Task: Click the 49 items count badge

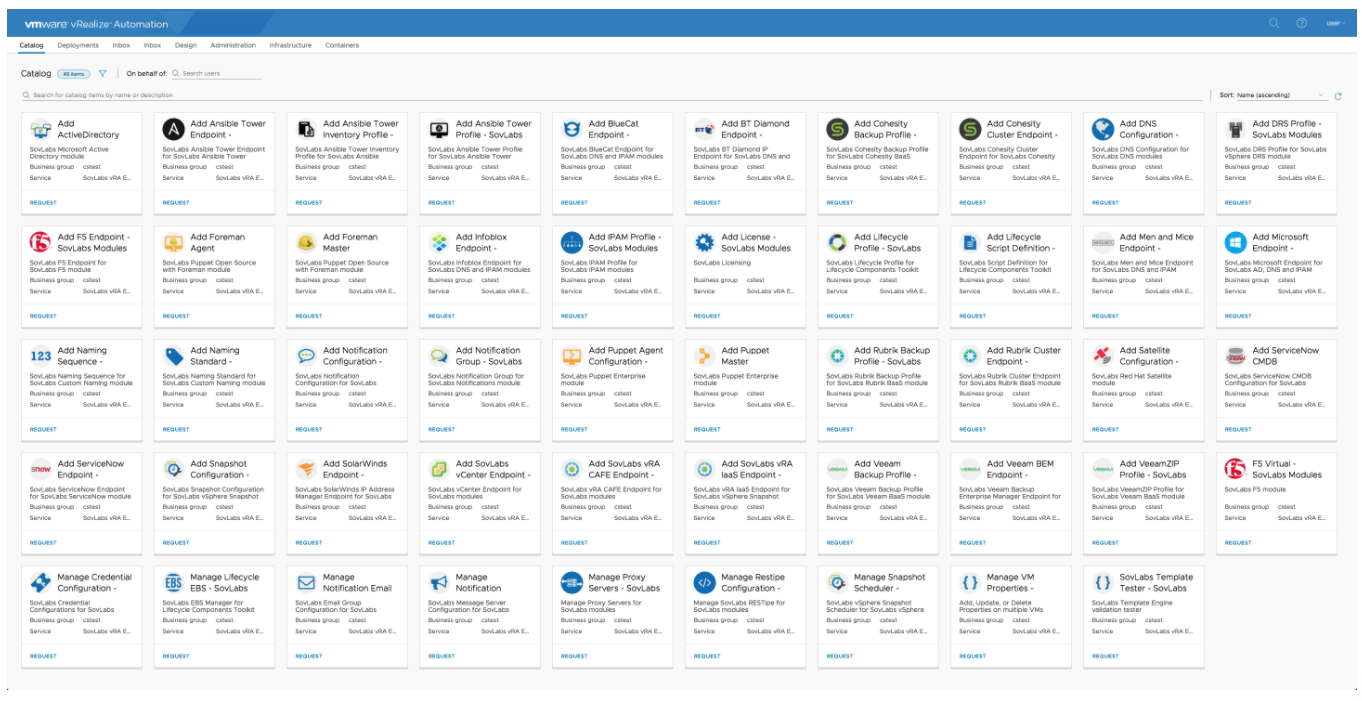Action: point(73,74)
